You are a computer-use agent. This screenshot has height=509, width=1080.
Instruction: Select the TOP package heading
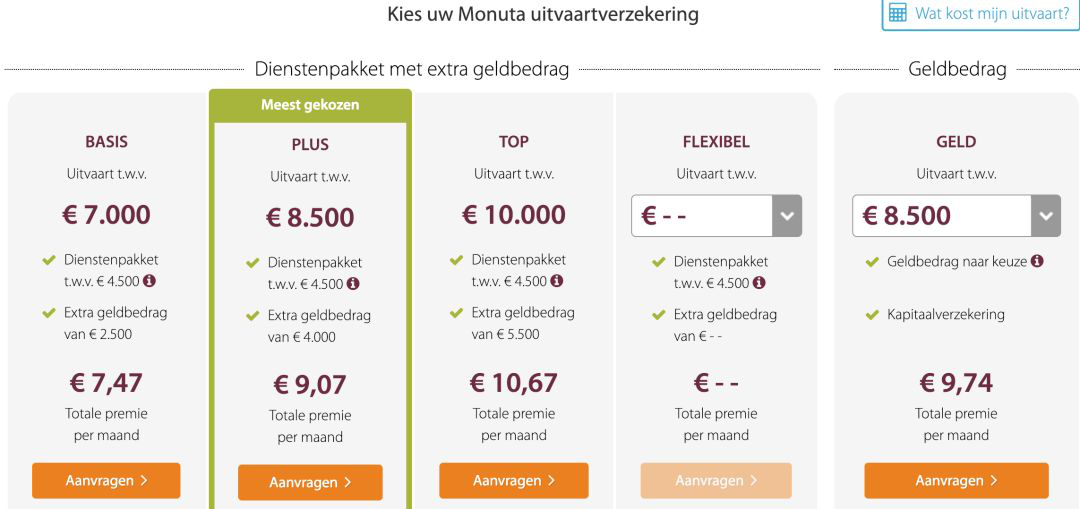click(x=514, y=142)
